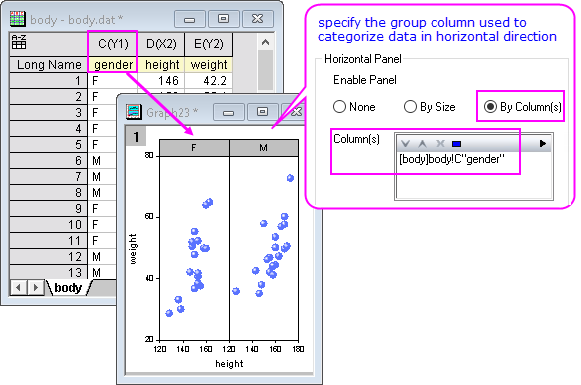Viewport: 581px width, 385px height.
Task: Select row 6 header in worksheet
Action: [x=49, y=160]
